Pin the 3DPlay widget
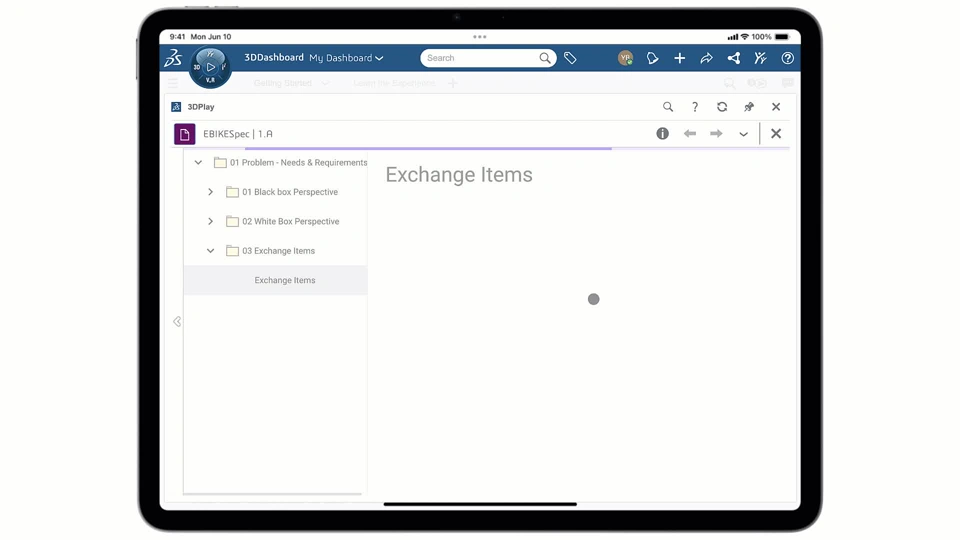This screenshot has width=960, height=540. [x=749, y=107]
